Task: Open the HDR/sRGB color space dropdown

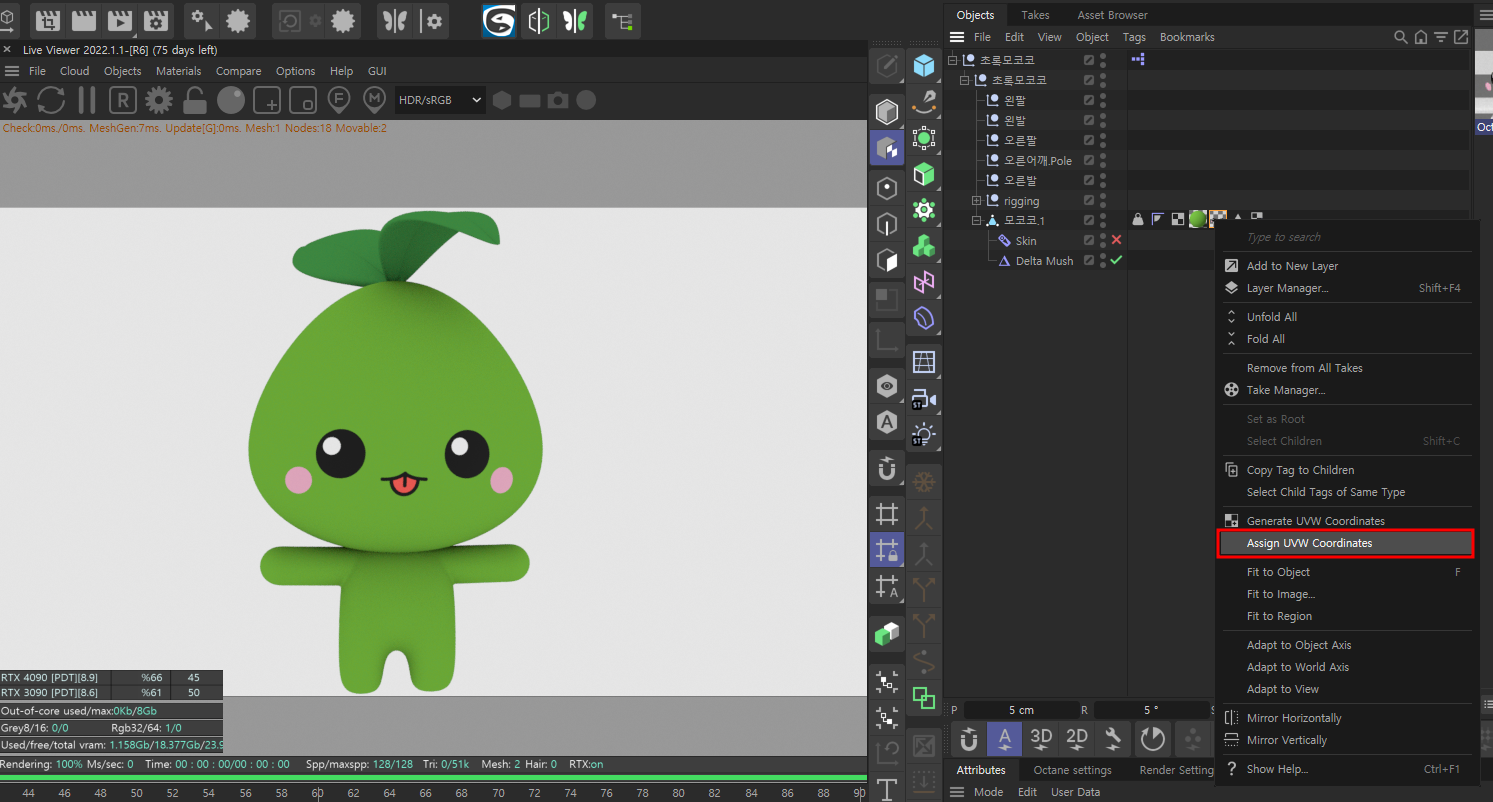Action: 440,100
